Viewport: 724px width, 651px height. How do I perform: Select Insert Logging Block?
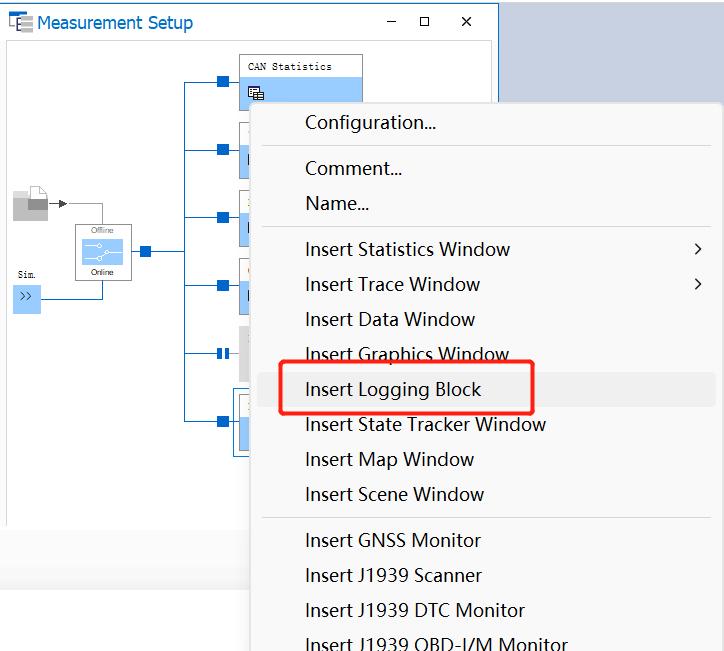coord(393,389)
